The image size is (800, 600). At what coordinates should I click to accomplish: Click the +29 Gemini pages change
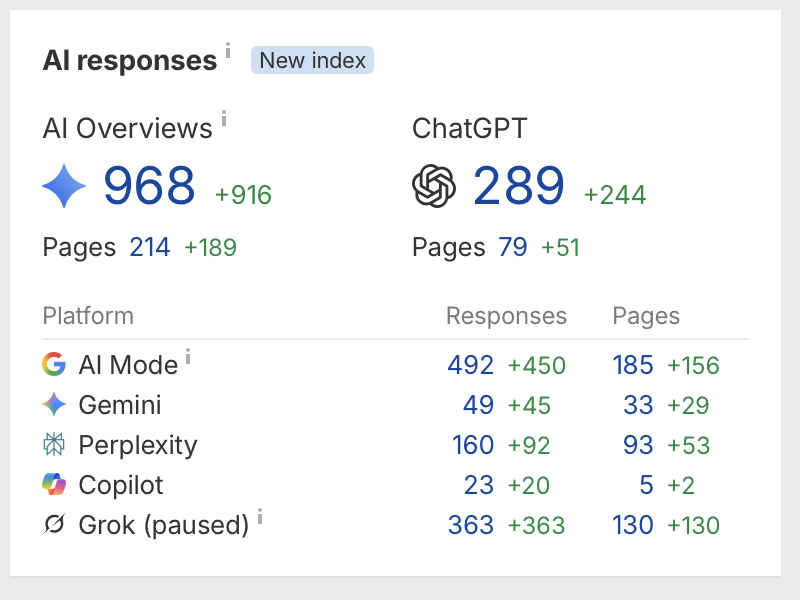(688, 406)
